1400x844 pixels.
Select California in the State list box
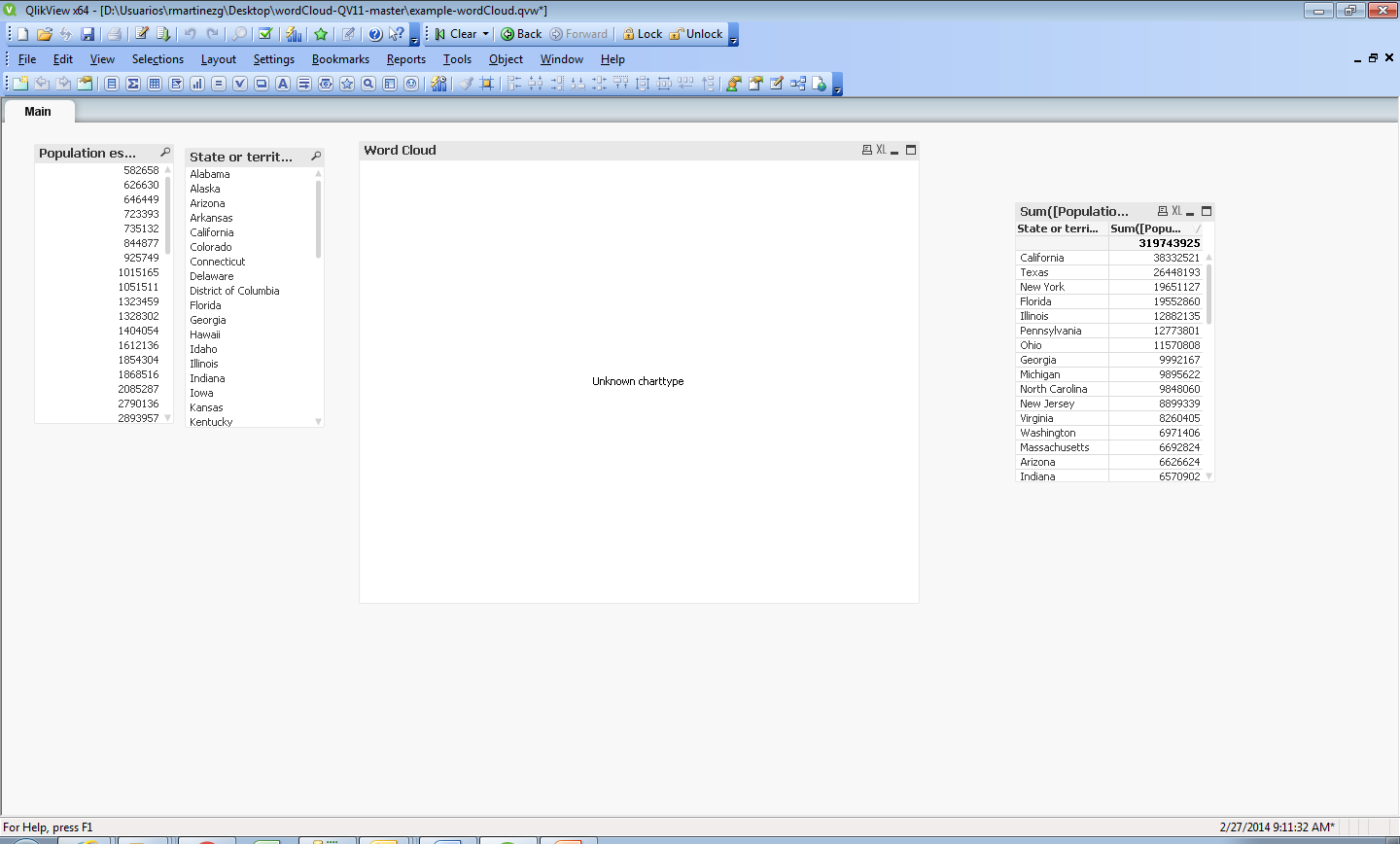212,232
